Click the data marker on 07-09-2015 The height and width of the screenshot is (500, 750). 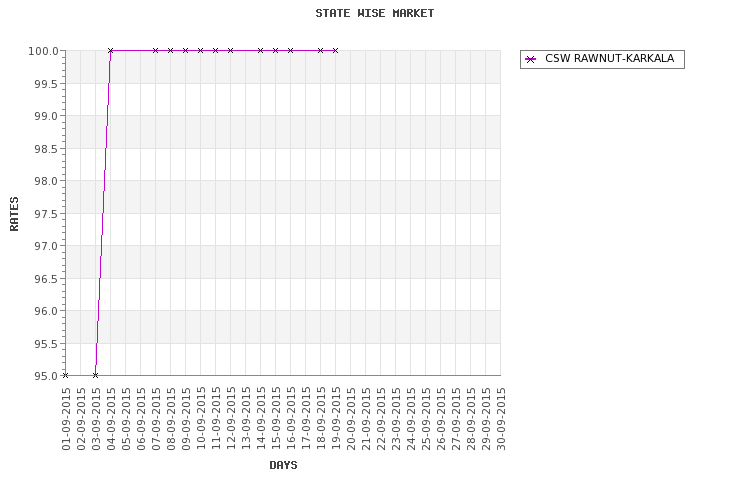coord(155,50)
